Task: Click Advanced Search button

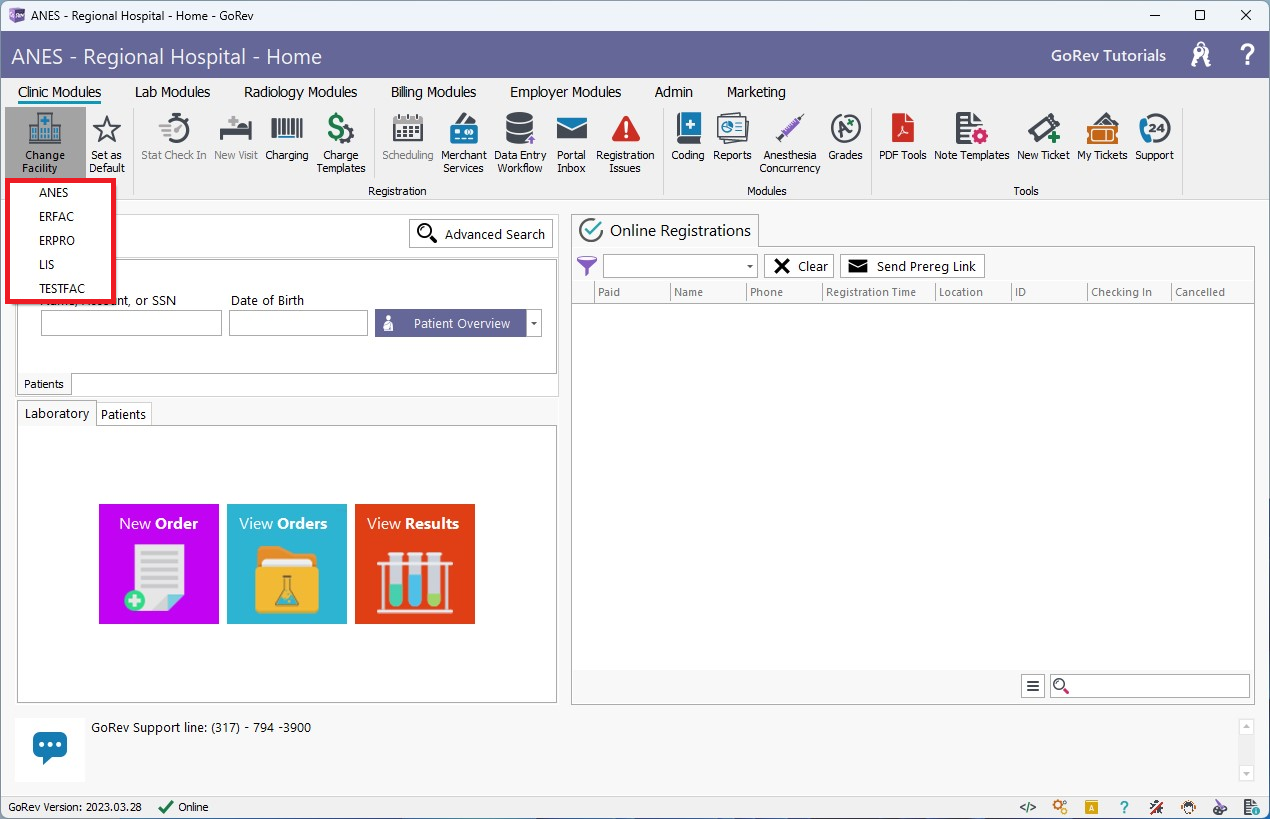Action: click(481, 234)
